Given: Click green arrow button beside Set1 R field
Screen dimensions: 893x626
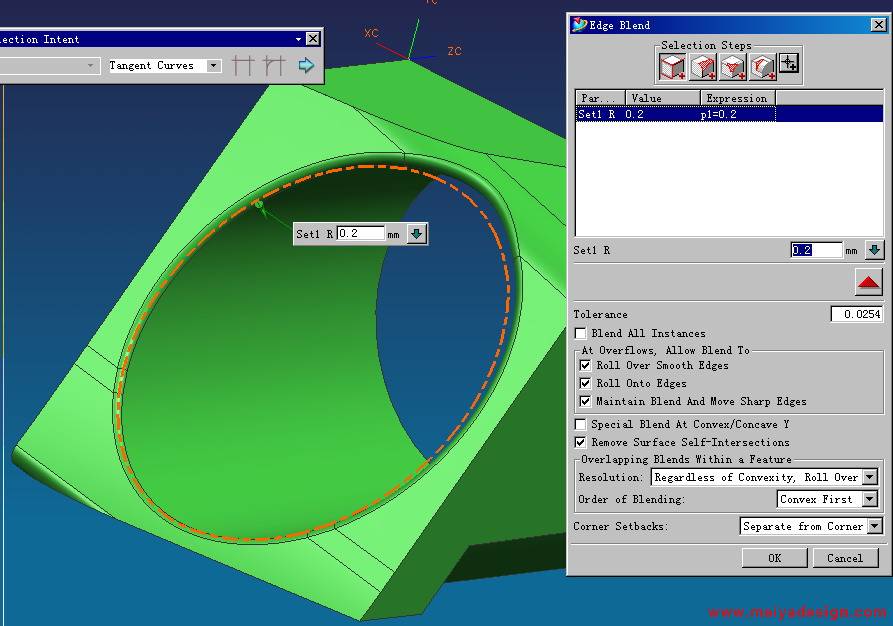Looking at the screenshot, I should 874,250.
